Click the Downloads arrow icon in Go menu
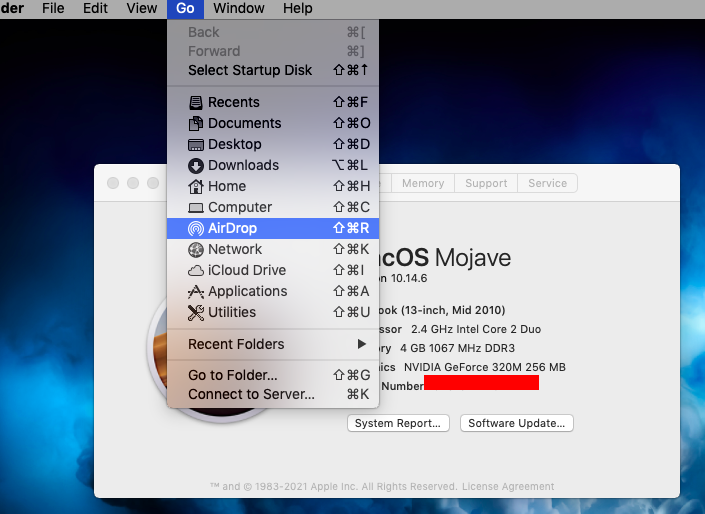Viewport: 705px width, 514px height. click(196, 165)
